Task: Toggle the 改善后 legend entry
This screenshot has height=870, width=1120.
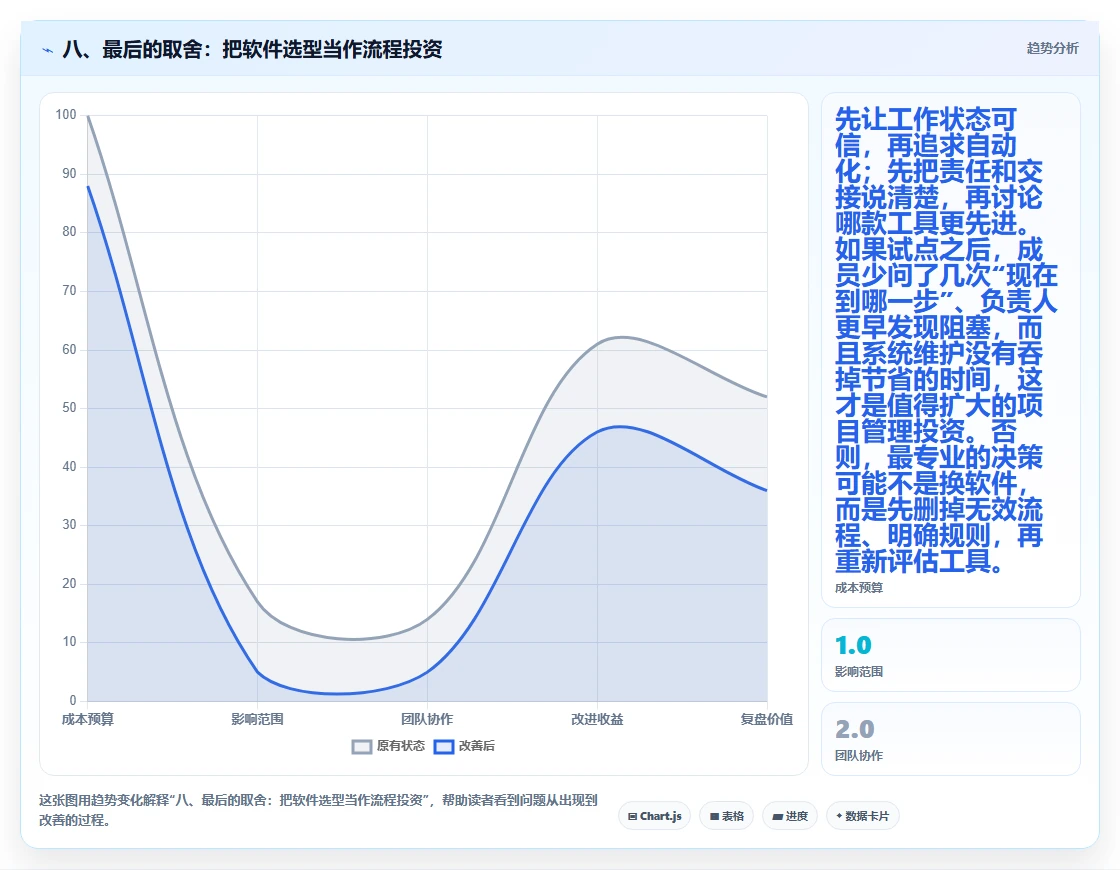Action: pyautogui.click(x=465, y=746)
